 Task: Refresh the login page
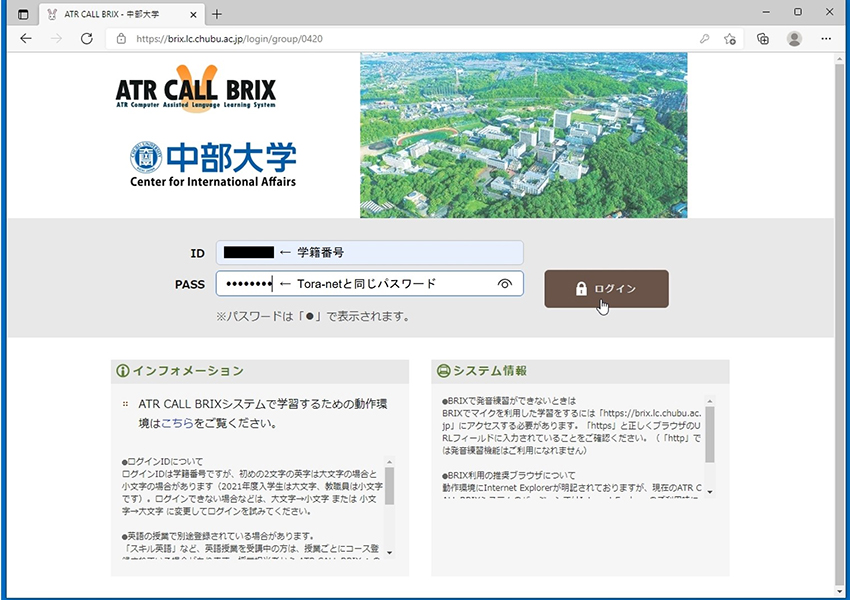click(87, 38)
